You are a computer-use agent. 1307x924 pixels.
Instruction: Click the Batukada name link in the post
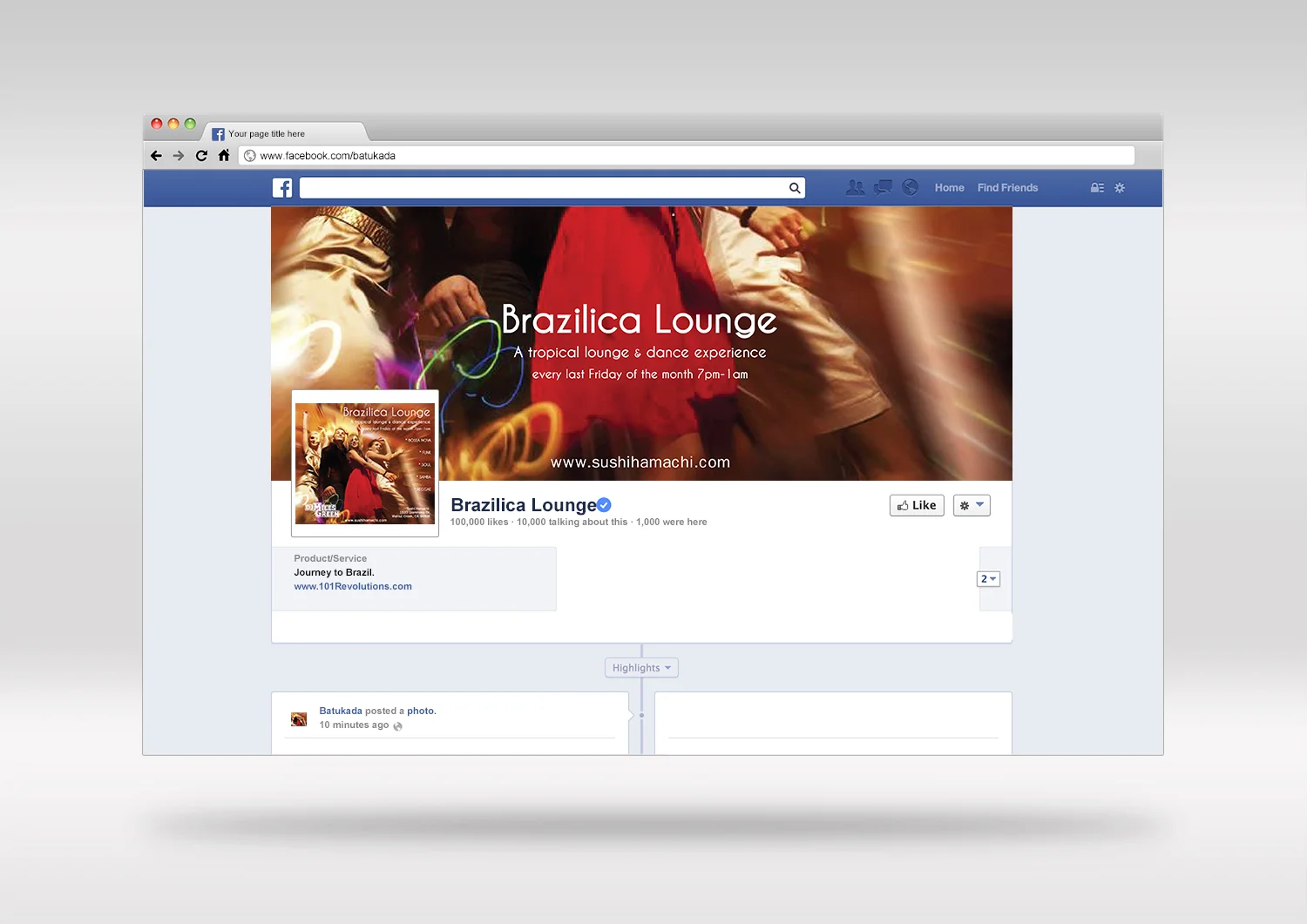(341, 711)
